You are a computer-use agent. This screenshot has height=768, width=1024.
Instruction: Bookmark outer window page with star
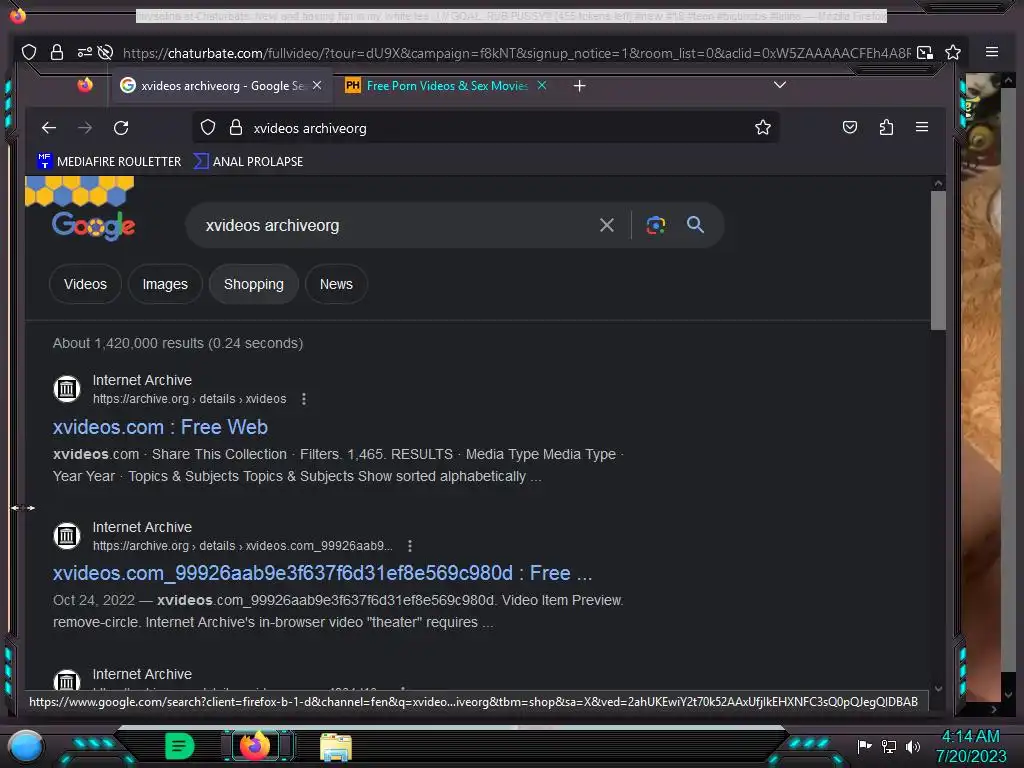coord(953,52)
